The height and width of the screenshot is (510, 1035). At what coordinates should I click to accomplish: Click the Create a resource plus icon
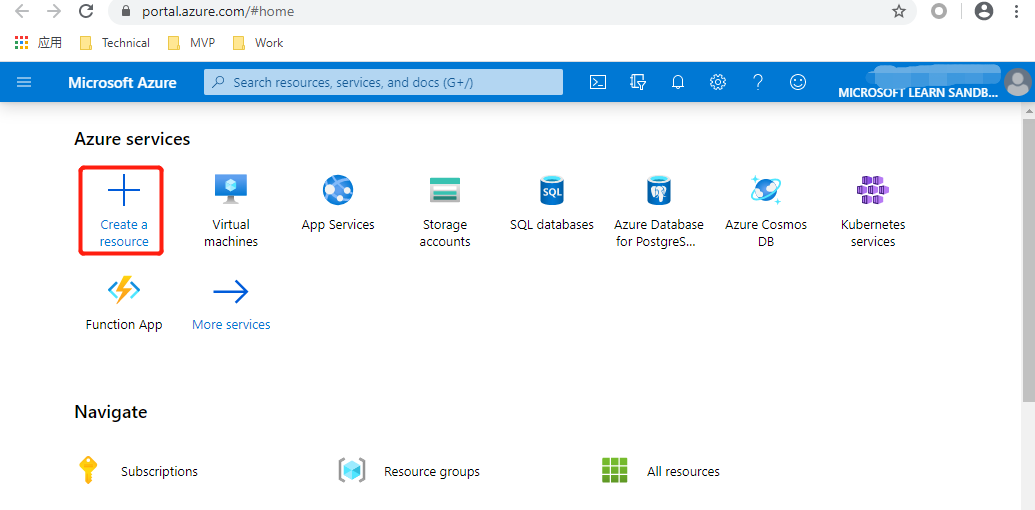pyautogui.click(x=123, y=190)
